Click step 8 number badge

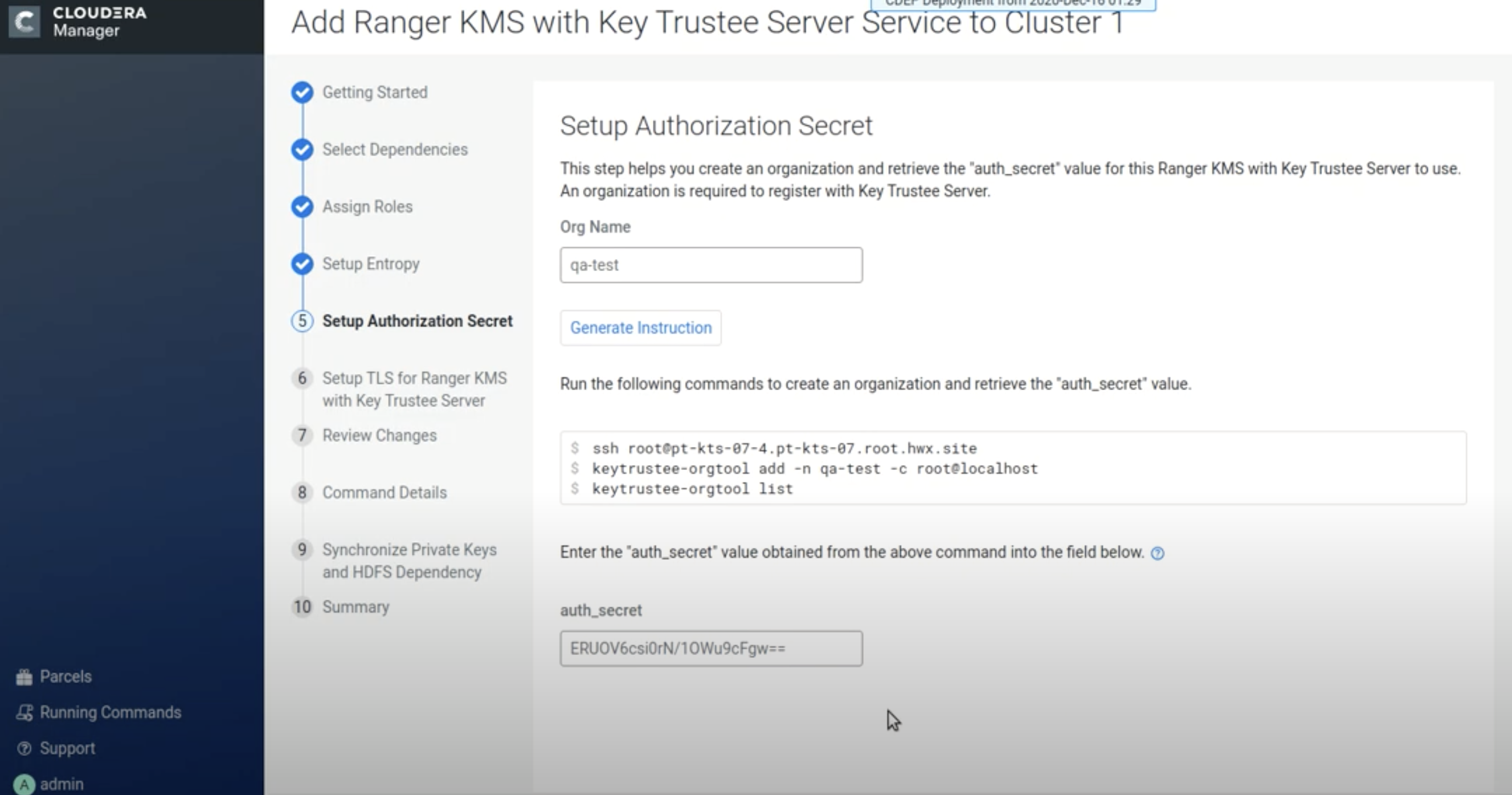pos(303,492)
